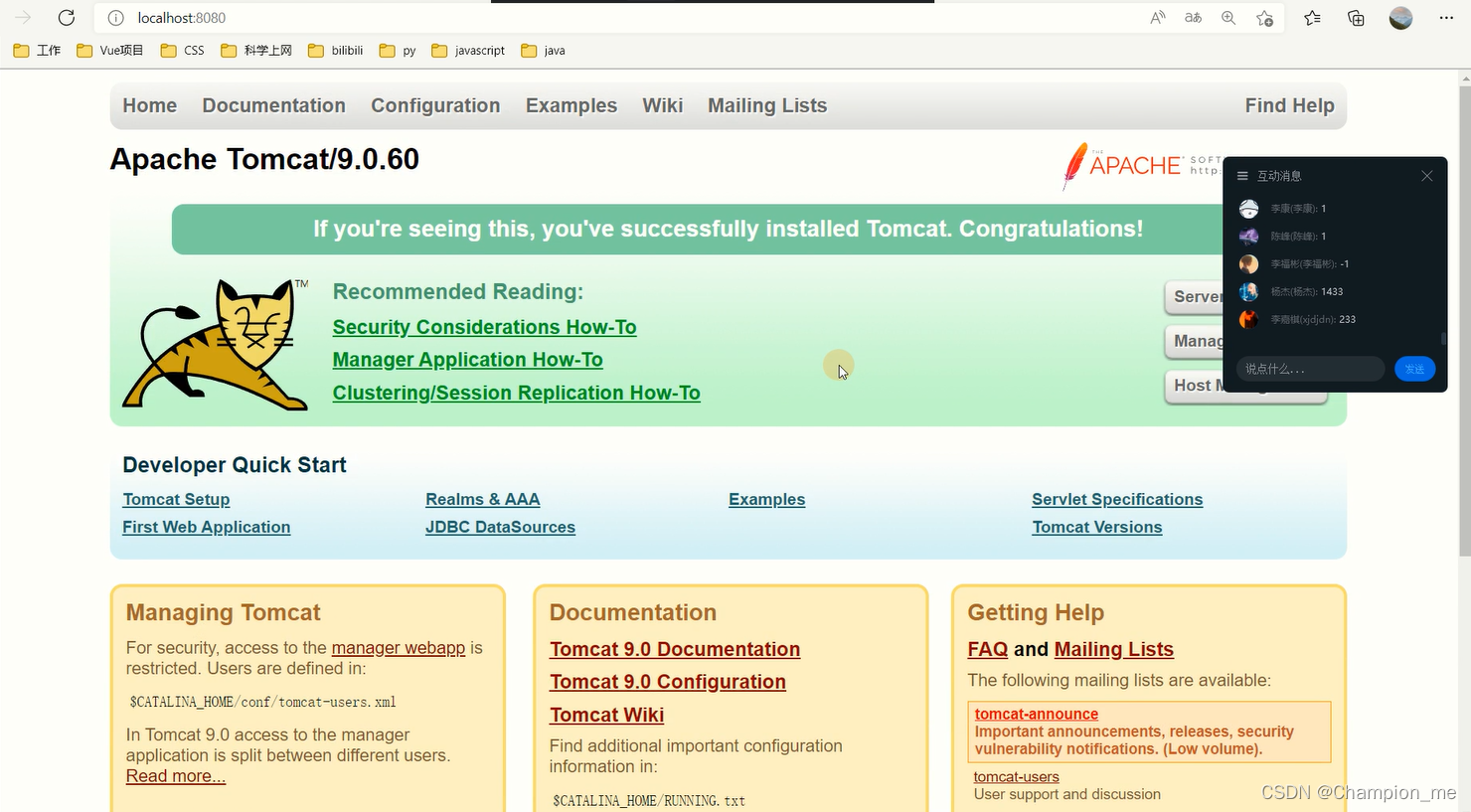Click the translate page icon
The width and height of the screenshot is (1471, 812).
(1194, 18)
